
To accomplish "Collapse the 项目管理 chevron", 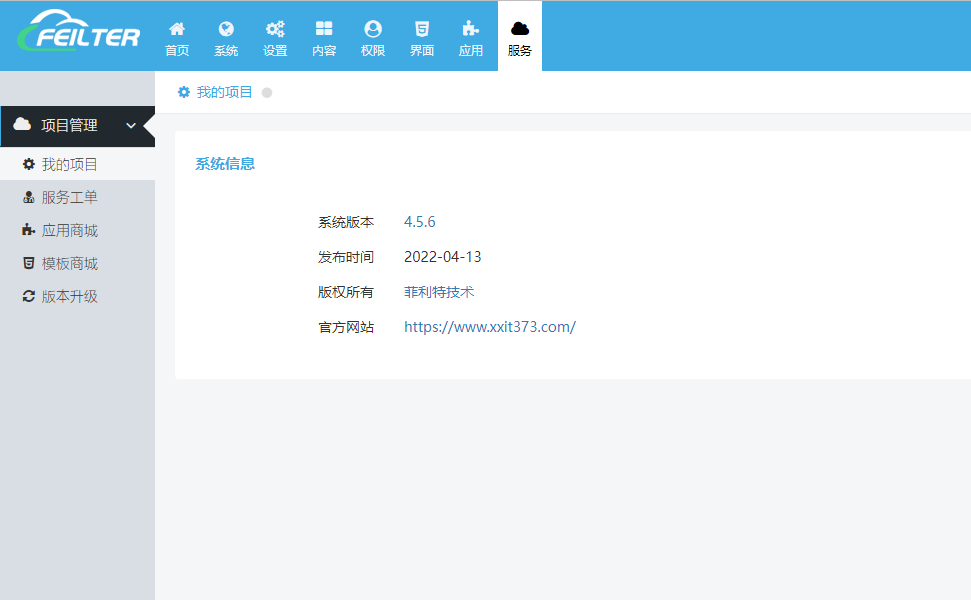I will point(131,126).
